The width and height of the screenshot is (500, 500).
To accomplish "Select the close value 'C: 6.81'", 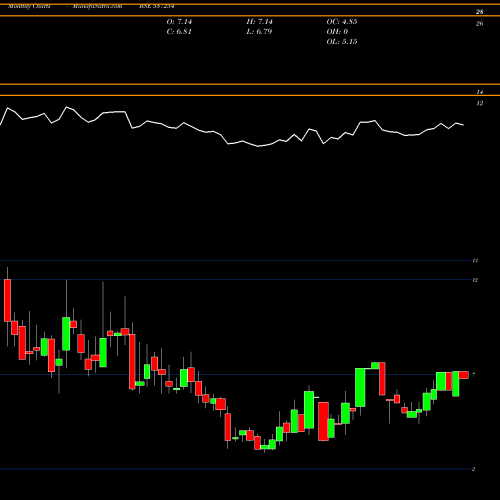I will [x=179, y=32].
